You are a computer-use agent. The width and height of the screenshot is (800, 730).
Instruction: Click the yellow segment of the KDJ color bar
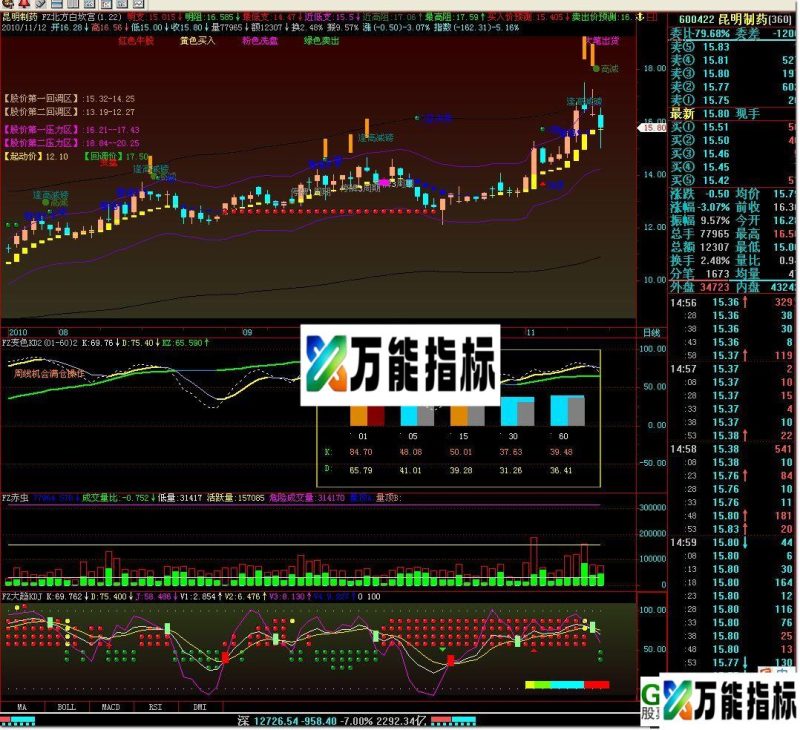click(532, 685)
